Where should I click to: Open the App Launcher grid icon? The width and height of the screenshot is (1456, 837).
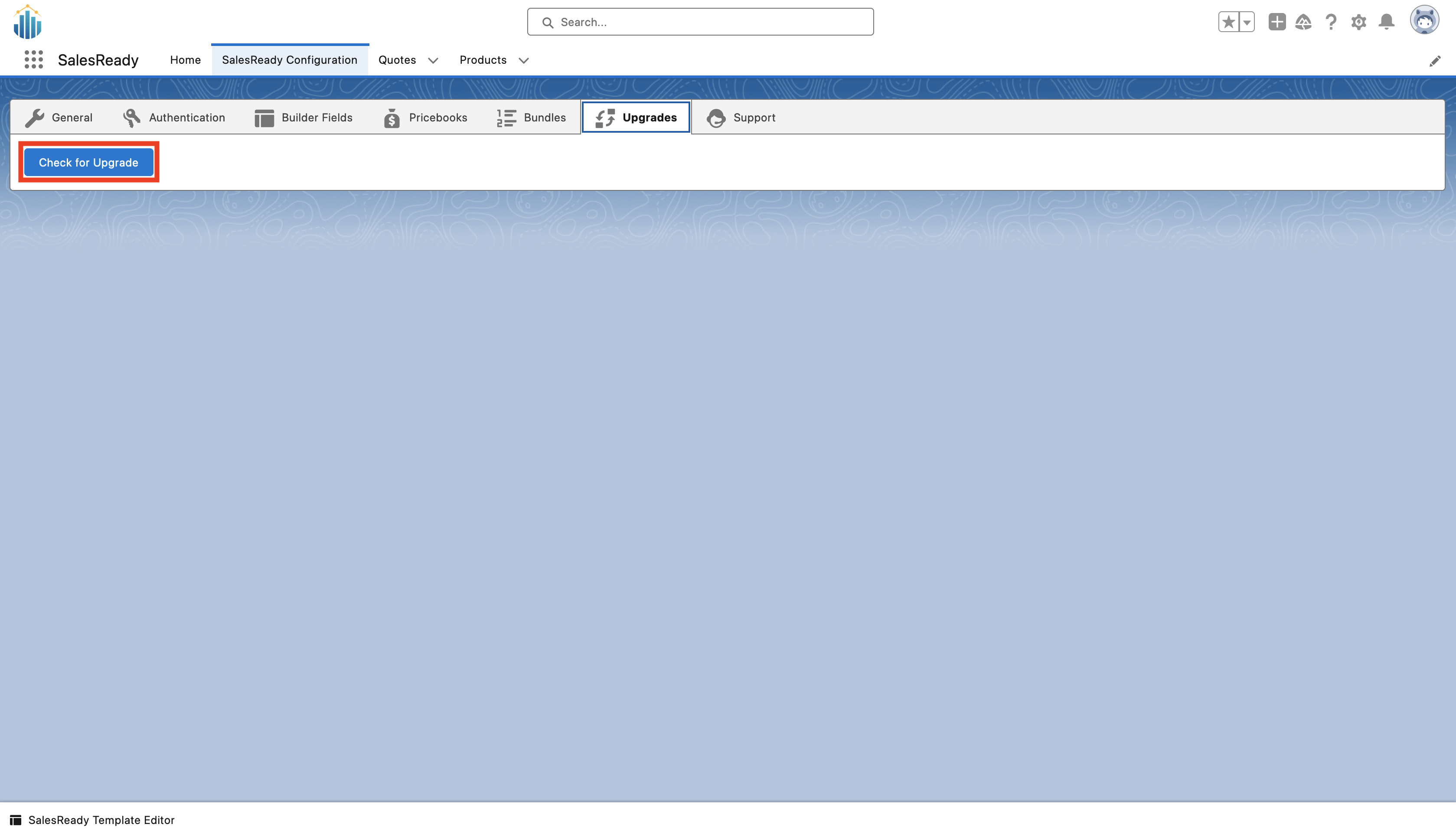[x=33, y=60]
